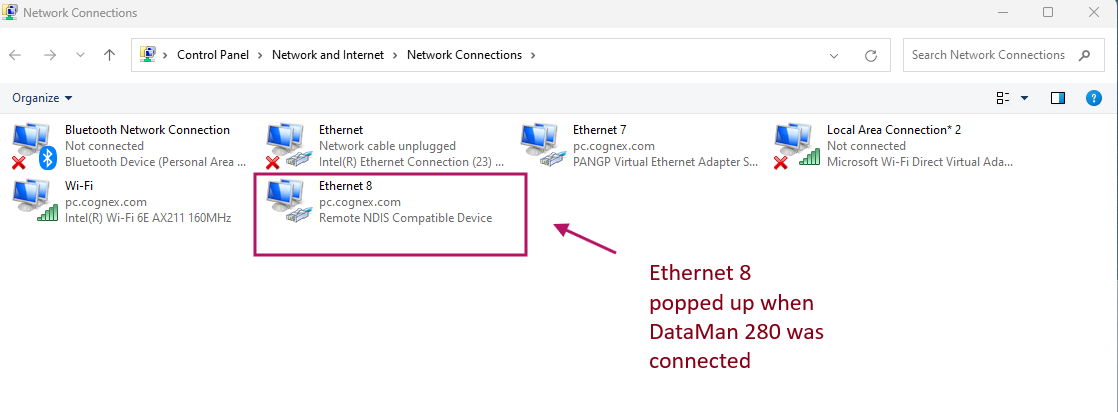Click the change view layout icon
Screen dimensions: 1118x412
point(1003,98)
